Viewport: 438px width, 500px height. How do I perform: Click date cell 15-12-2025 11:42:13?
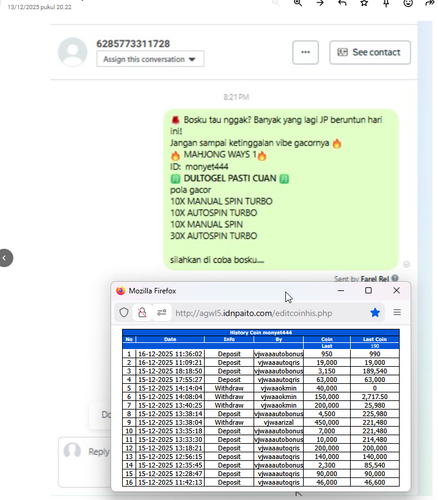pos(170,482)
